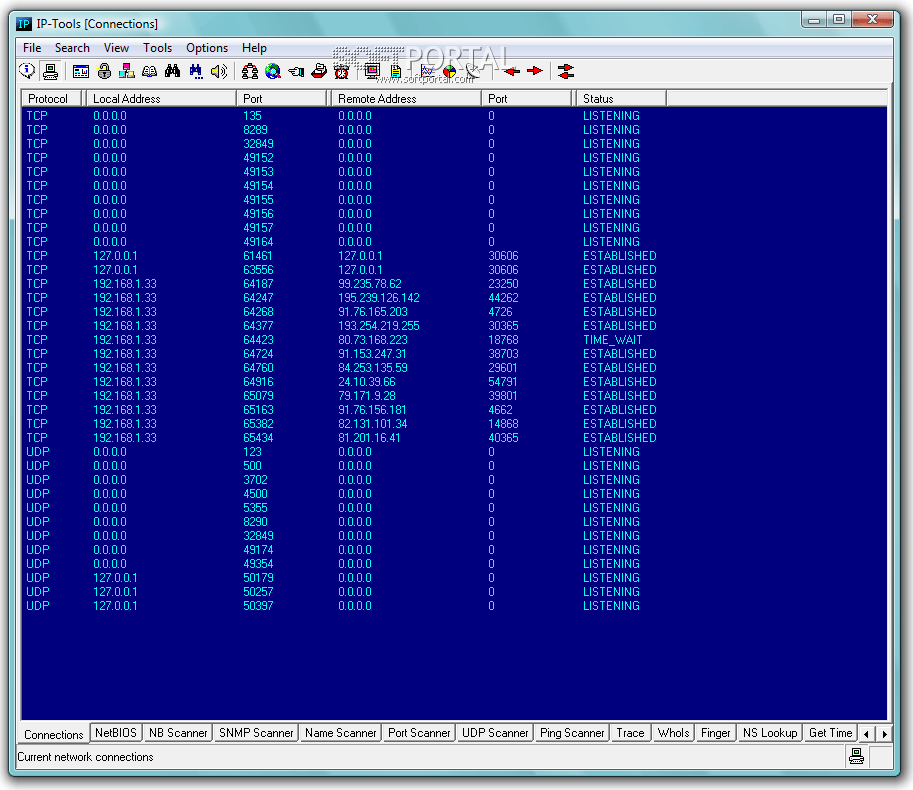Viewport: 913px width, 790px height.
Task: Switch to the SNMP Scanner tab
Action: coord(256,732)
